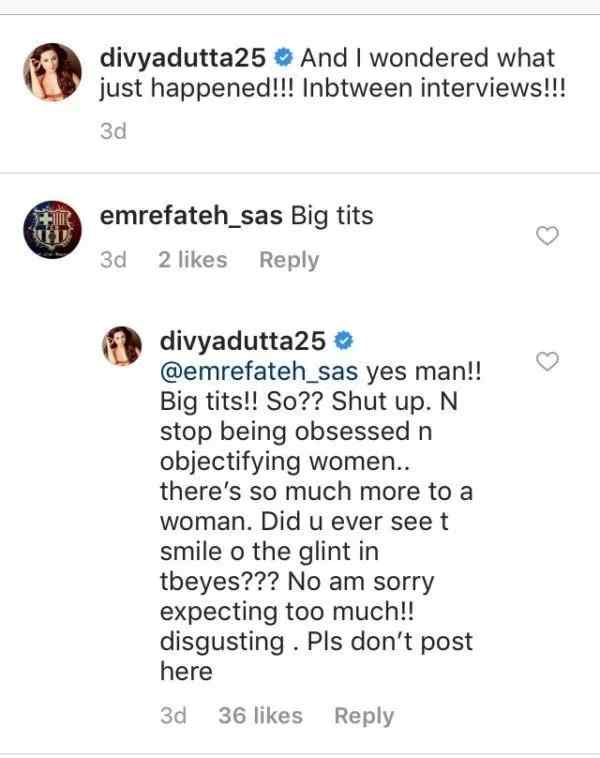
Task: Reply to the emrefateh_sas comment
Action: point(289,260)
